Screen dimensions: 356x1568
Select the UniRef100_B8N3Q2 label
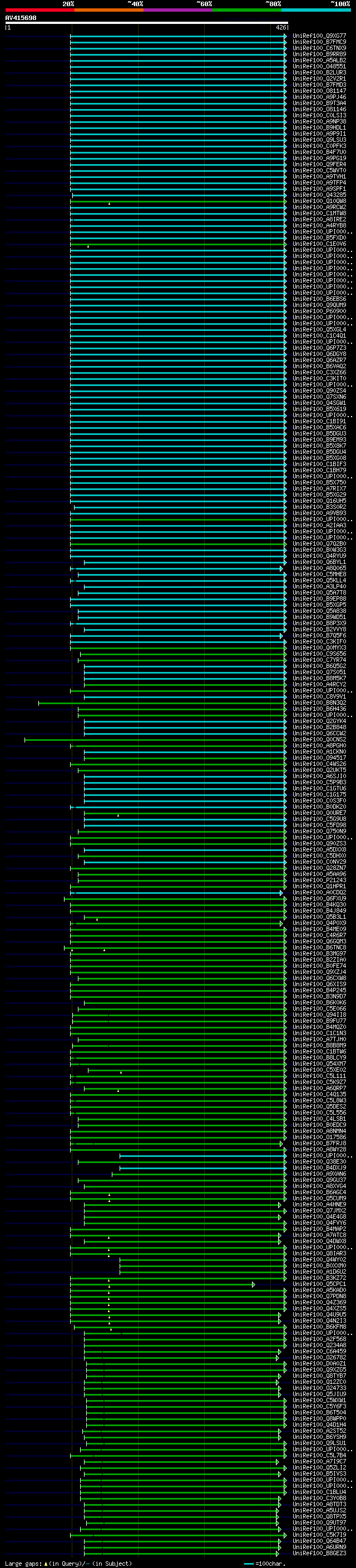tap(319, 703)
